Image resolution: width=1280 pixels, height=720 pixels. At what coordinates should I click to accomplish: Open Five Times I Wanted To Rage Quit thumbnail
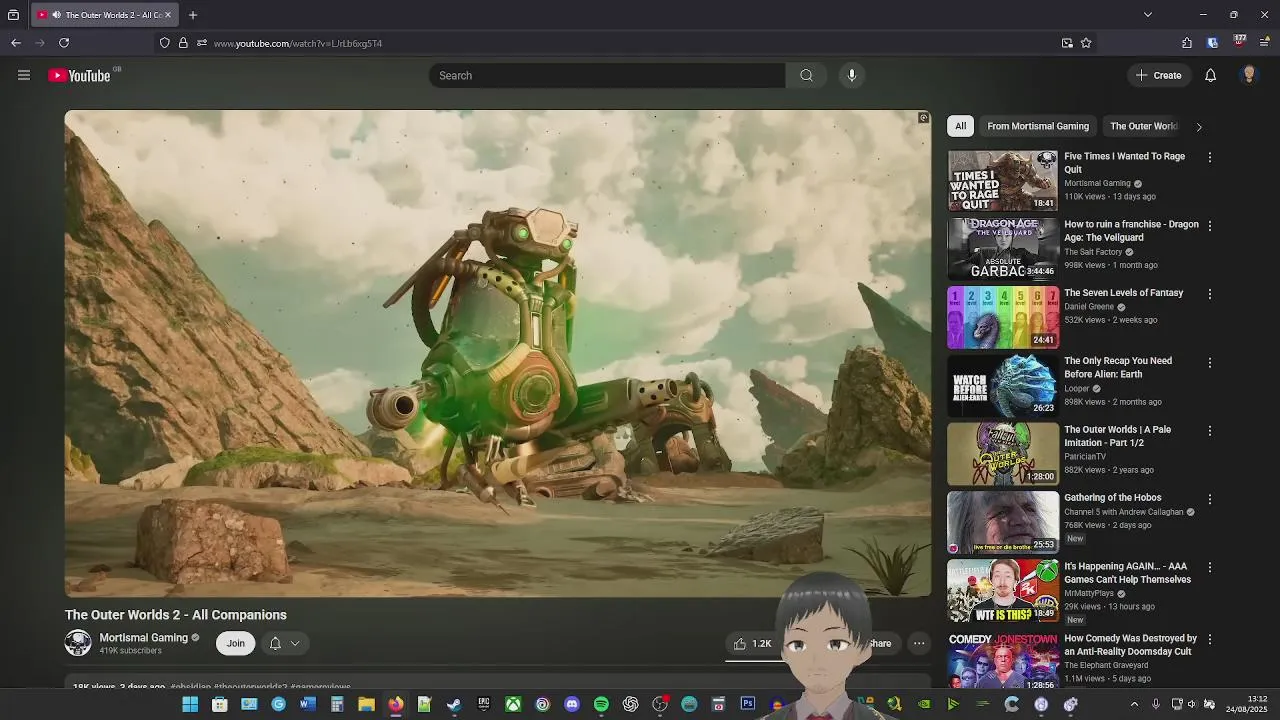pos(1002,180)
